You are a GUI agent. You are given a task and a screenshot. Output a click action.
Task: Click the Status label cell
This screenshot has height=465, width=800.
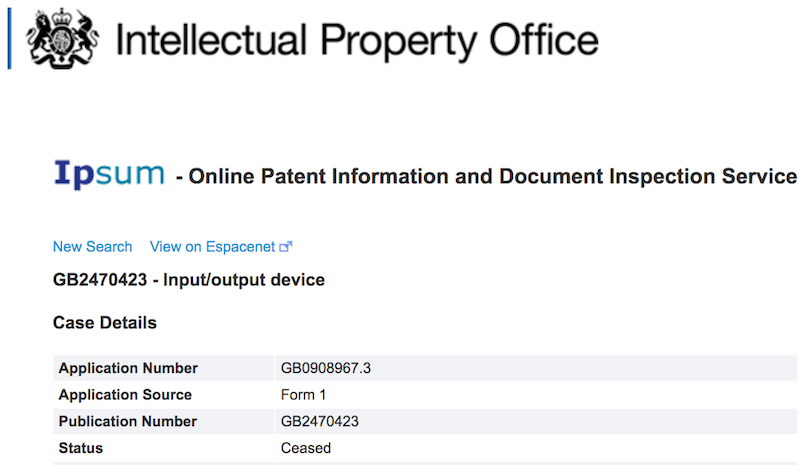(x=163, y=448)
